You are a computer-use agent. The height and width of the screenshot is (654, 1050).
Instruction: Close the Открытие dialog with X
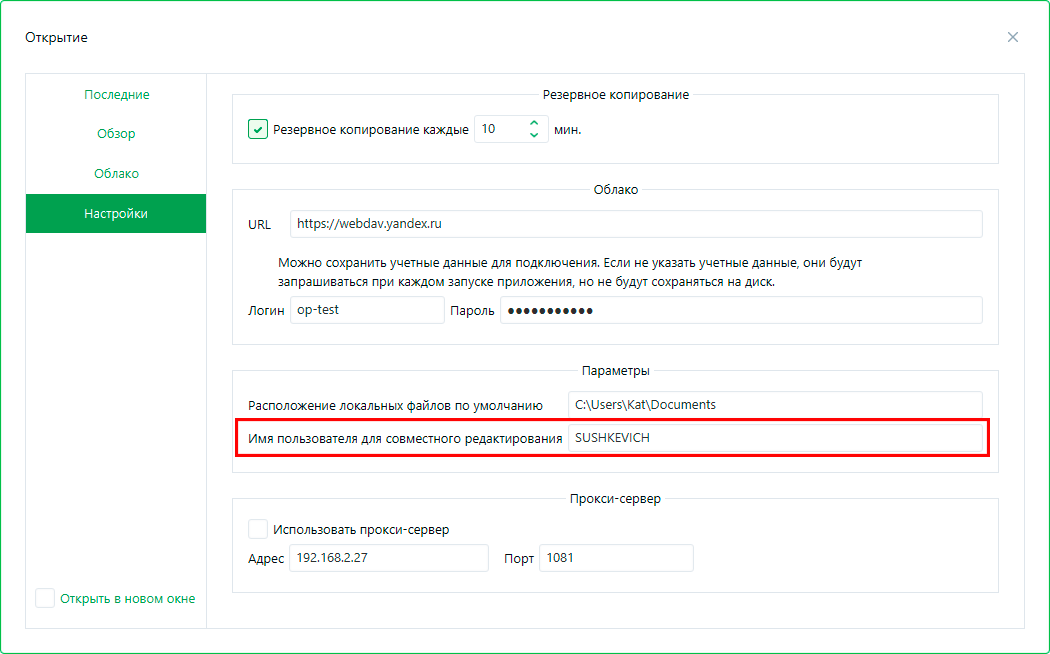(x=1013, y=37)
